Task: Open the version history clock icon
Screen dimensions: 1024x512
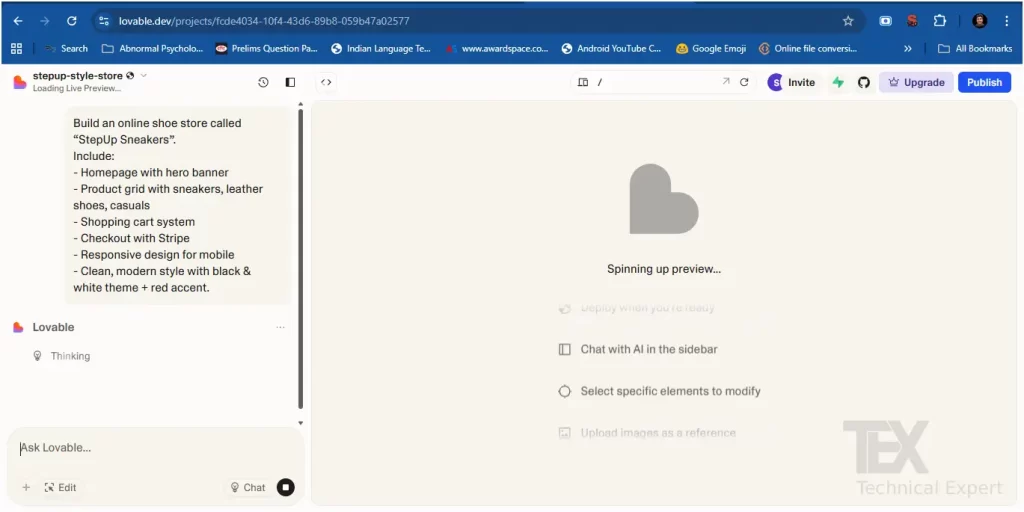Action: 263,82
